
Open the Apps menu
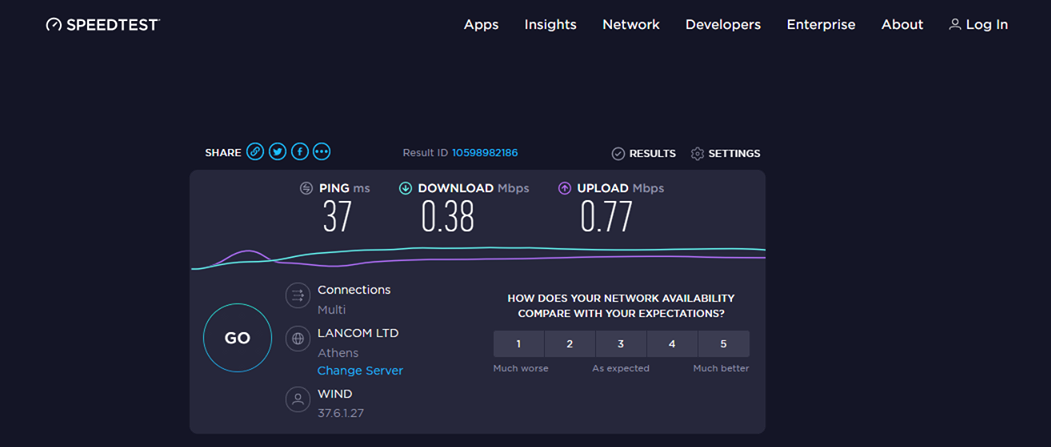[481, 25]
